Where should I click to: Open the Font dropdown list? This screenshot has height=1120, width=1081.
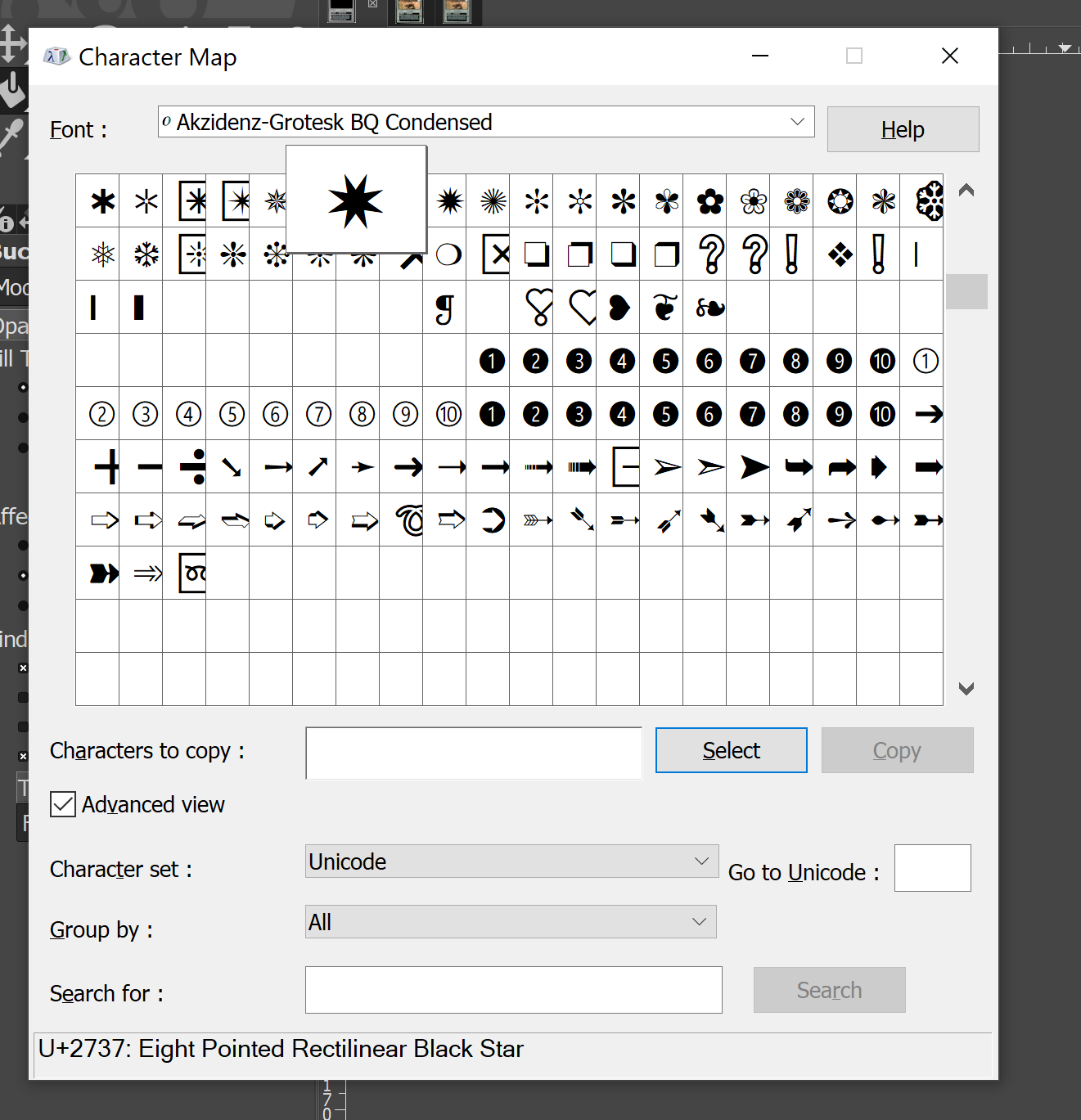(486, 122)
